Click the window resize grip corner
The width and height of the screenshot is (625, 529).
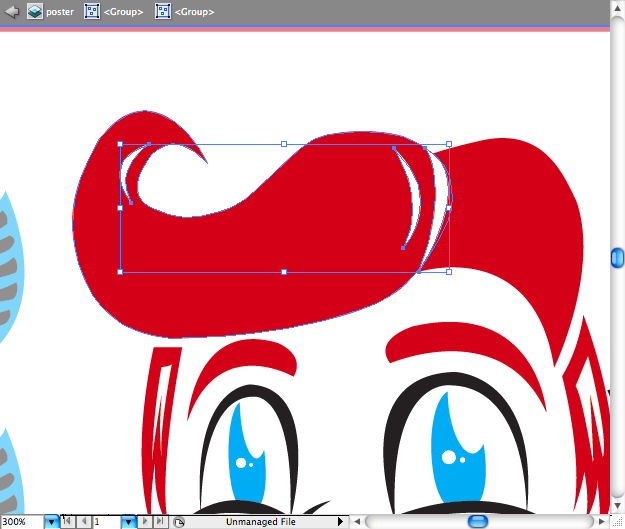pos(617,521)
